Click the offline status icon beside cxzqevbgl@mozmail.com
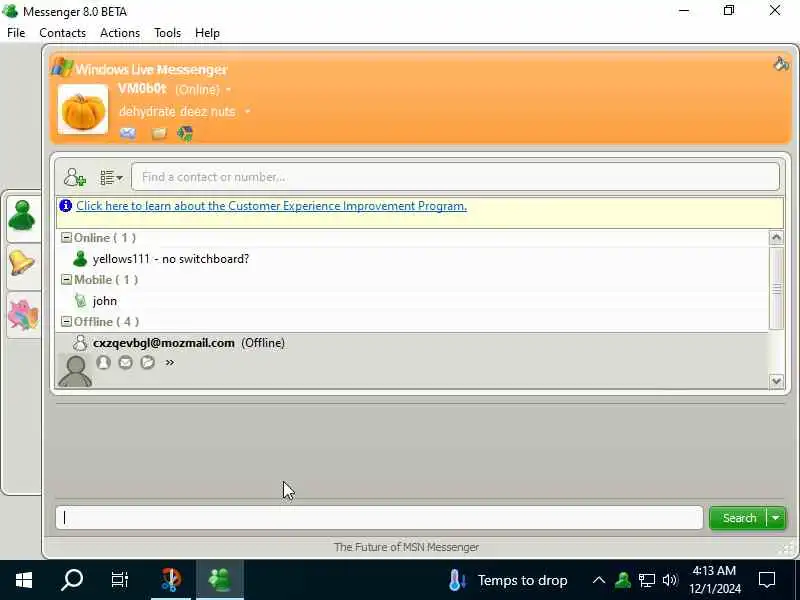 80,343
